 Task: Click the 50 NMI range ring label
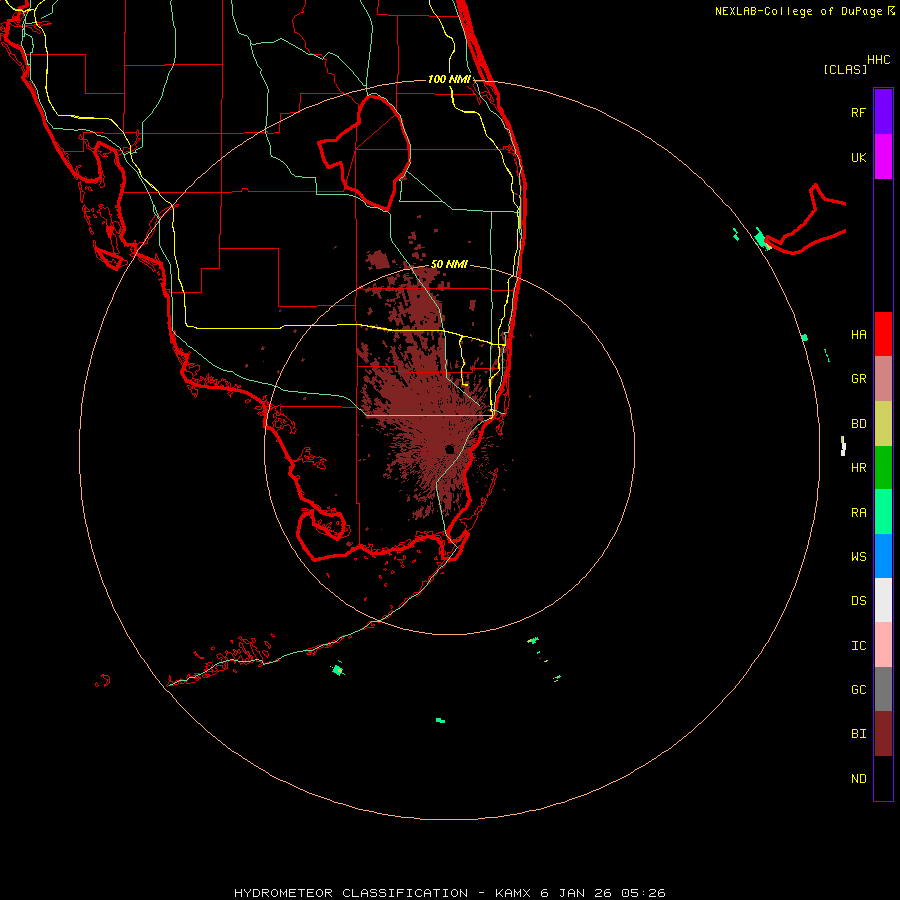[x=449, y=264]
